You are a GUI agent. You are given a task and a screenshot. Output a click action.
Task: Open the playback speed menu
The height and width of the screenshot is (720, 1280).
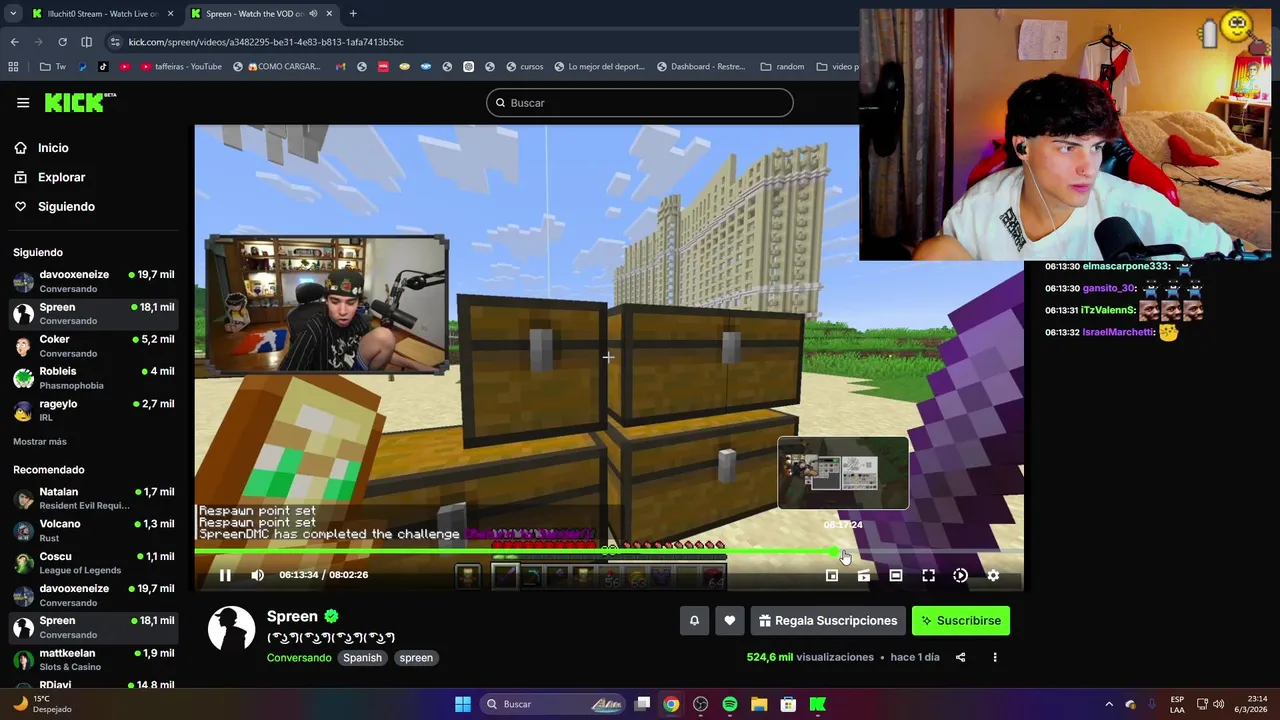tap(960, 575)
